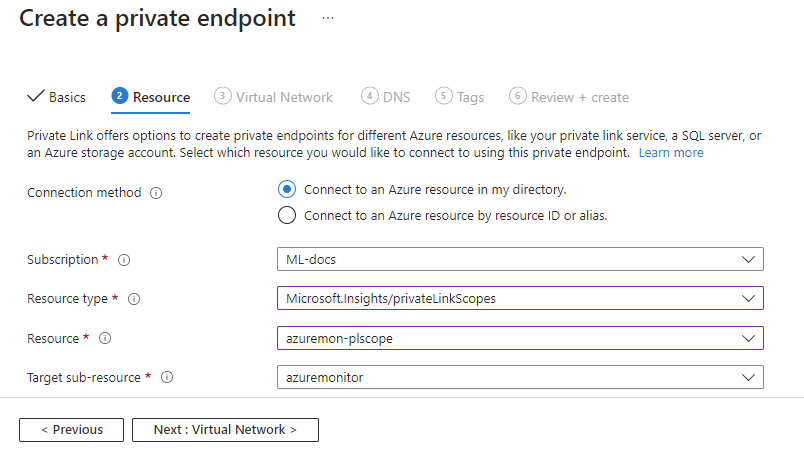The height and width of the screenshot is (458, 804).
Task: Expand the azuremon-plscope Resource dropdown
Action: (519, 338)
